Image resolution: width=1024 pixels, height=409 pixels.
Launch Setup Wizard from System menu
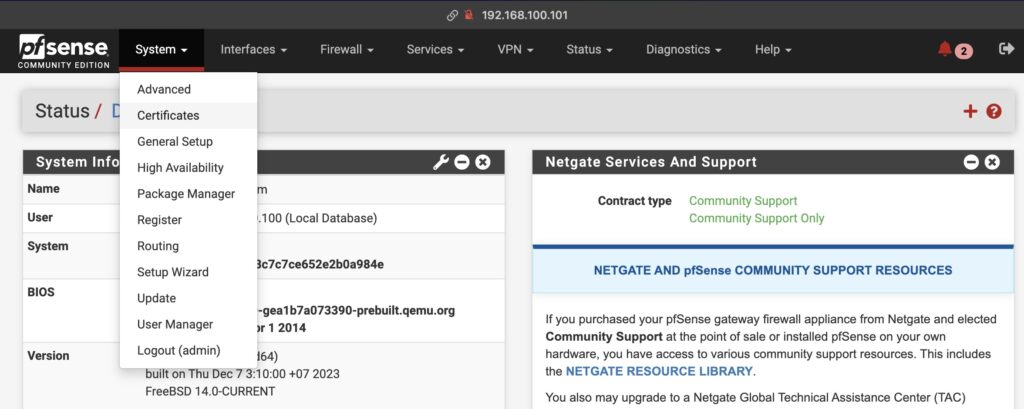(x=188, y=272)
